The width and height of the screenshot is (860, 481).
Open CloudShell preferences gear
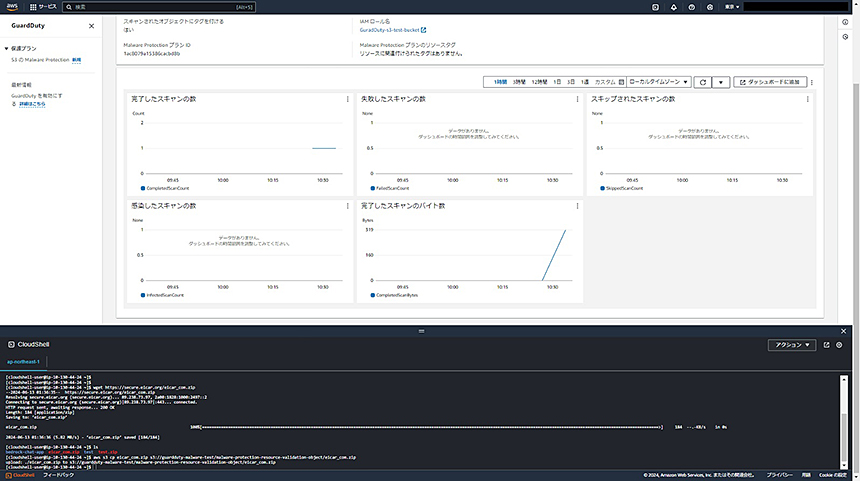pyautogui.click(x=839, y=345)
